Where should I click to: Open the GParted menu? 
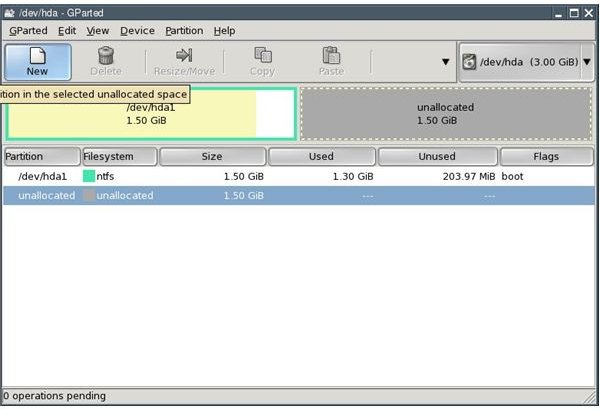coord(28,31)
